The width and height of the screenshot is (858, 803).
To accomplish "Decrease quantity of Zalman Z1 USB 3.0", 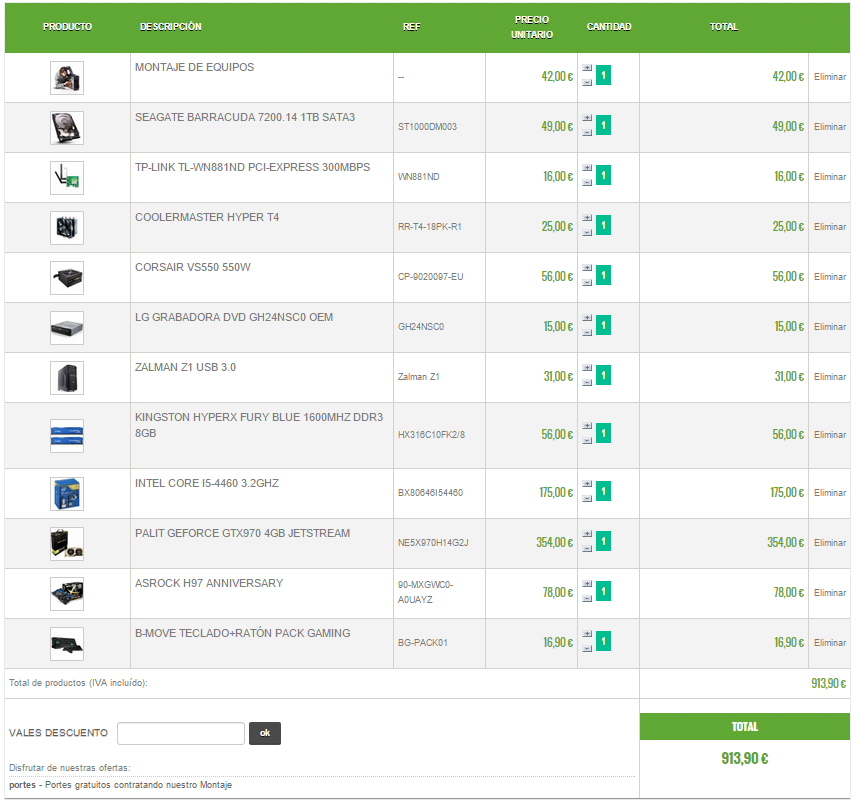I will pos(587,383).
